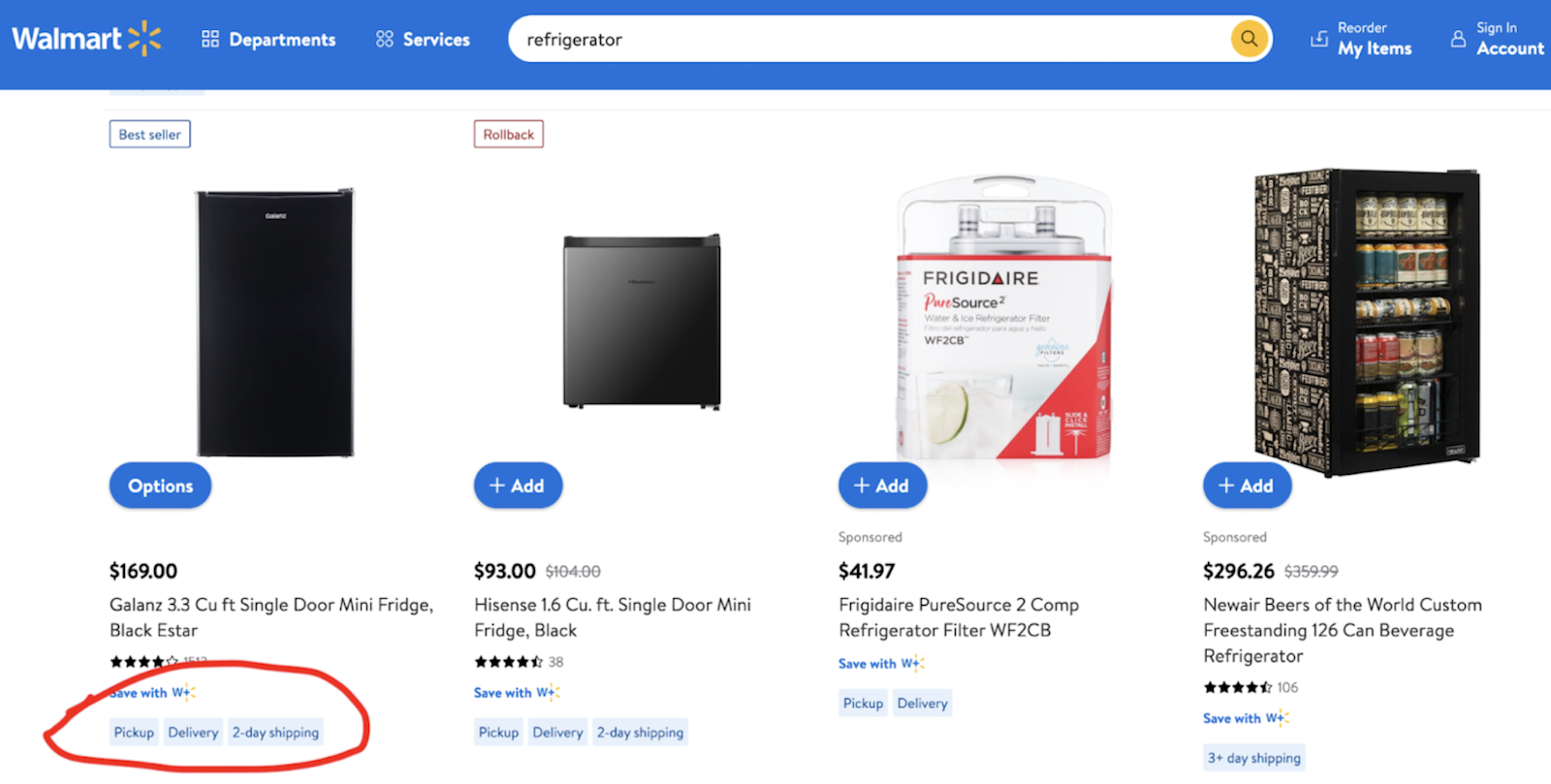
Task: Click the Reorder My Items icon
Action: (x=1319, y=39)
